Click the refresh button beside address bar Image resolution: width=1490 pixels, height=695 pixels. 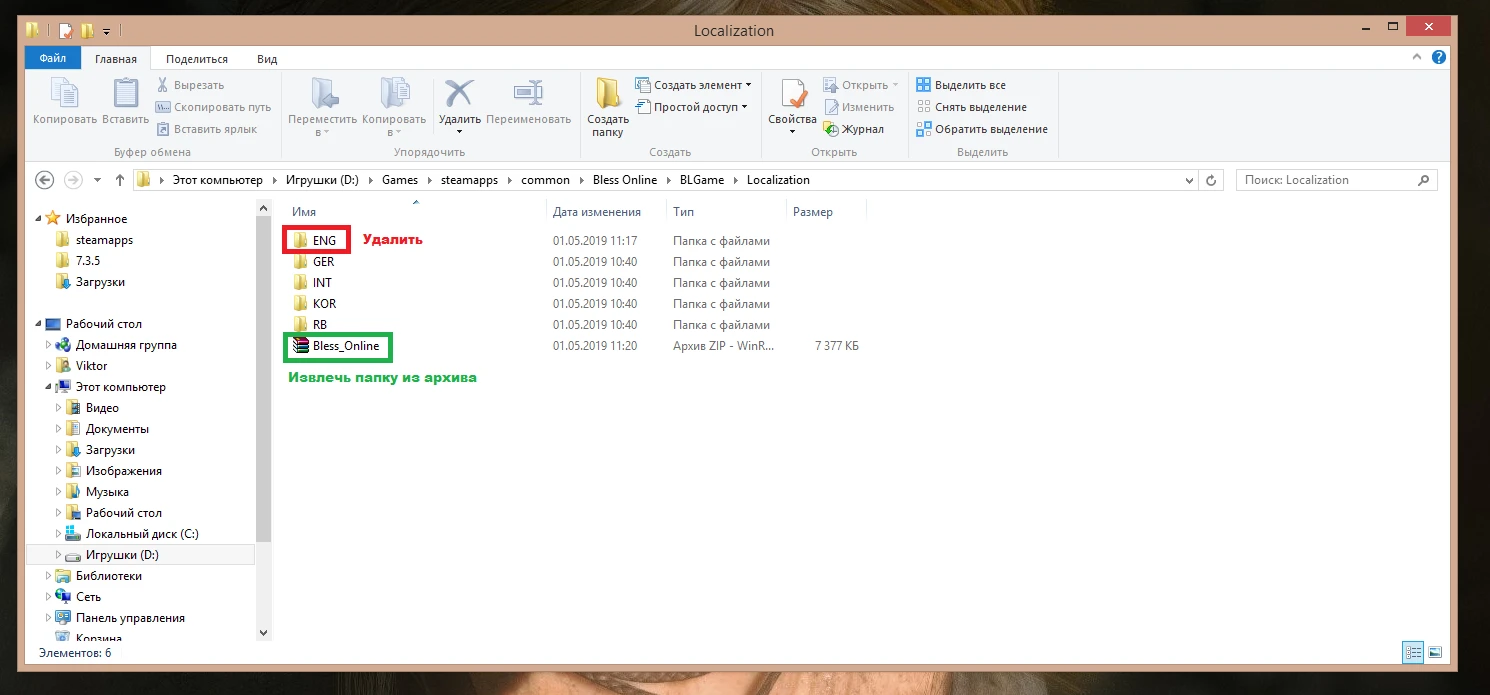[1211, 180]
